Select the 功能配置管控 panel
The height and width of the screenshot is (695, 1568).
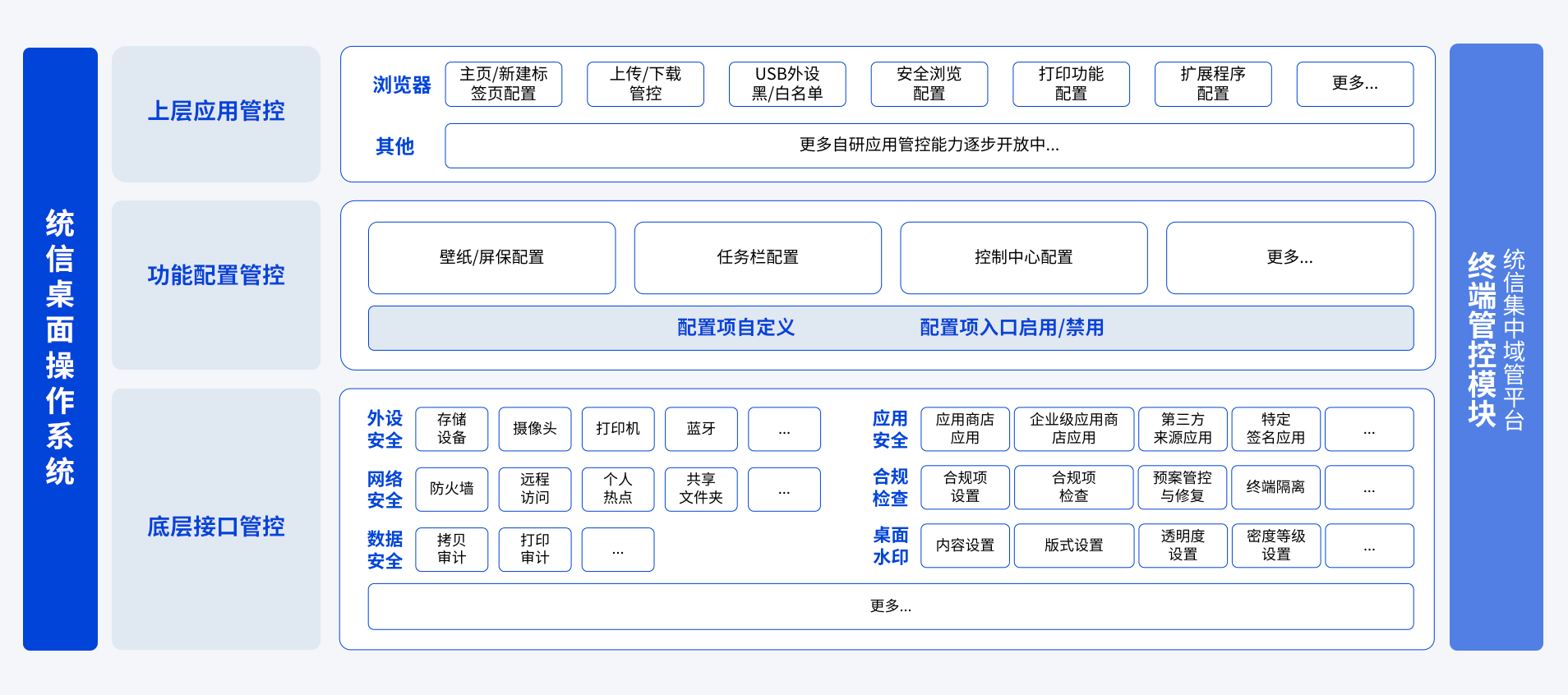(216, 284)
